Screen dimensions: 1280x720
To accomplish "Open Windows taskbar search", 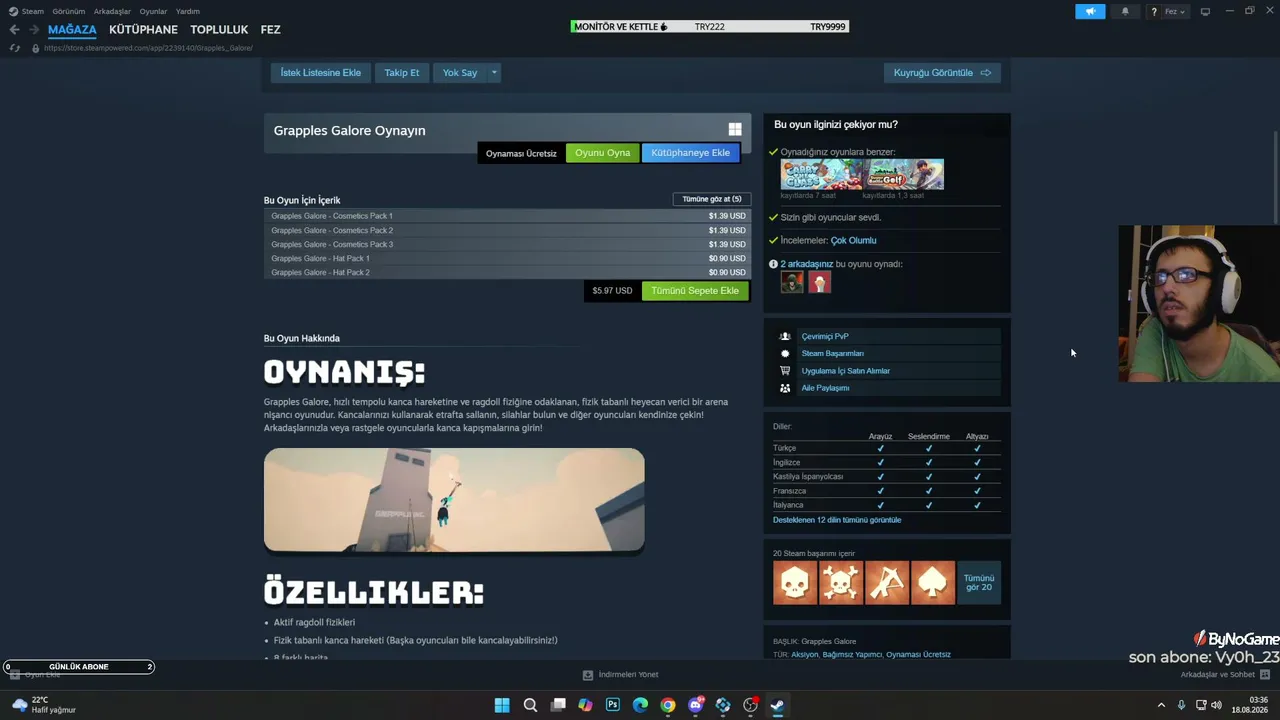I will click(x=530, y=705).
